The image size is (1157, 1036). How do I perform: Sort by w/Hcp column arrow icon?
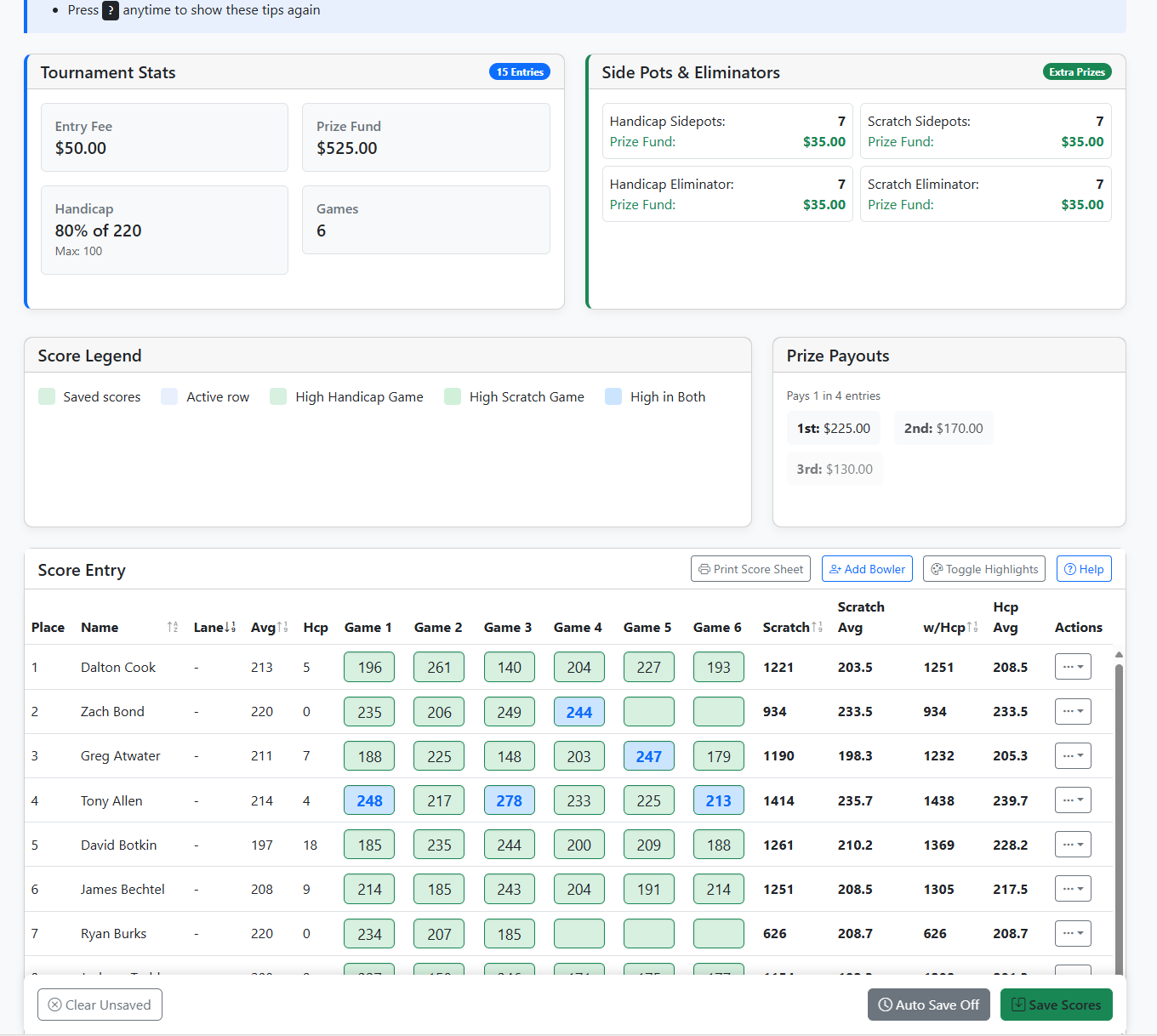pos(972,628)
